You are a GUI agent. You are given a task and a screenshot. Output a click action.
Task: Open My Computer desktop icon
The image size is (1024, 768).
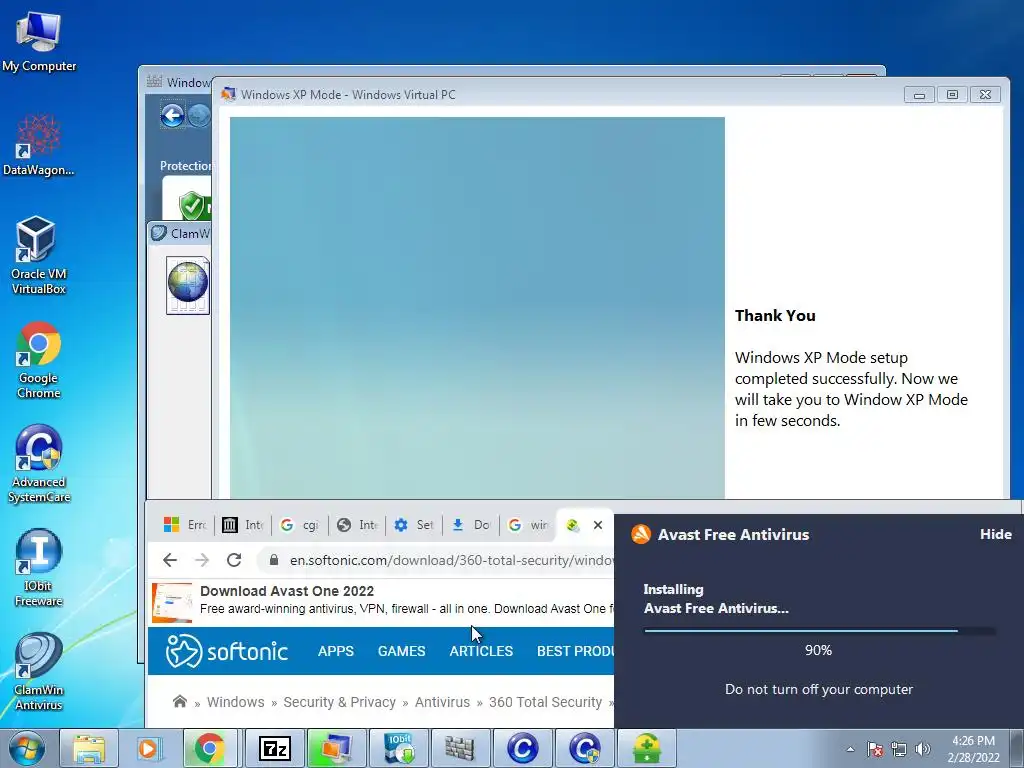[39, 40]
